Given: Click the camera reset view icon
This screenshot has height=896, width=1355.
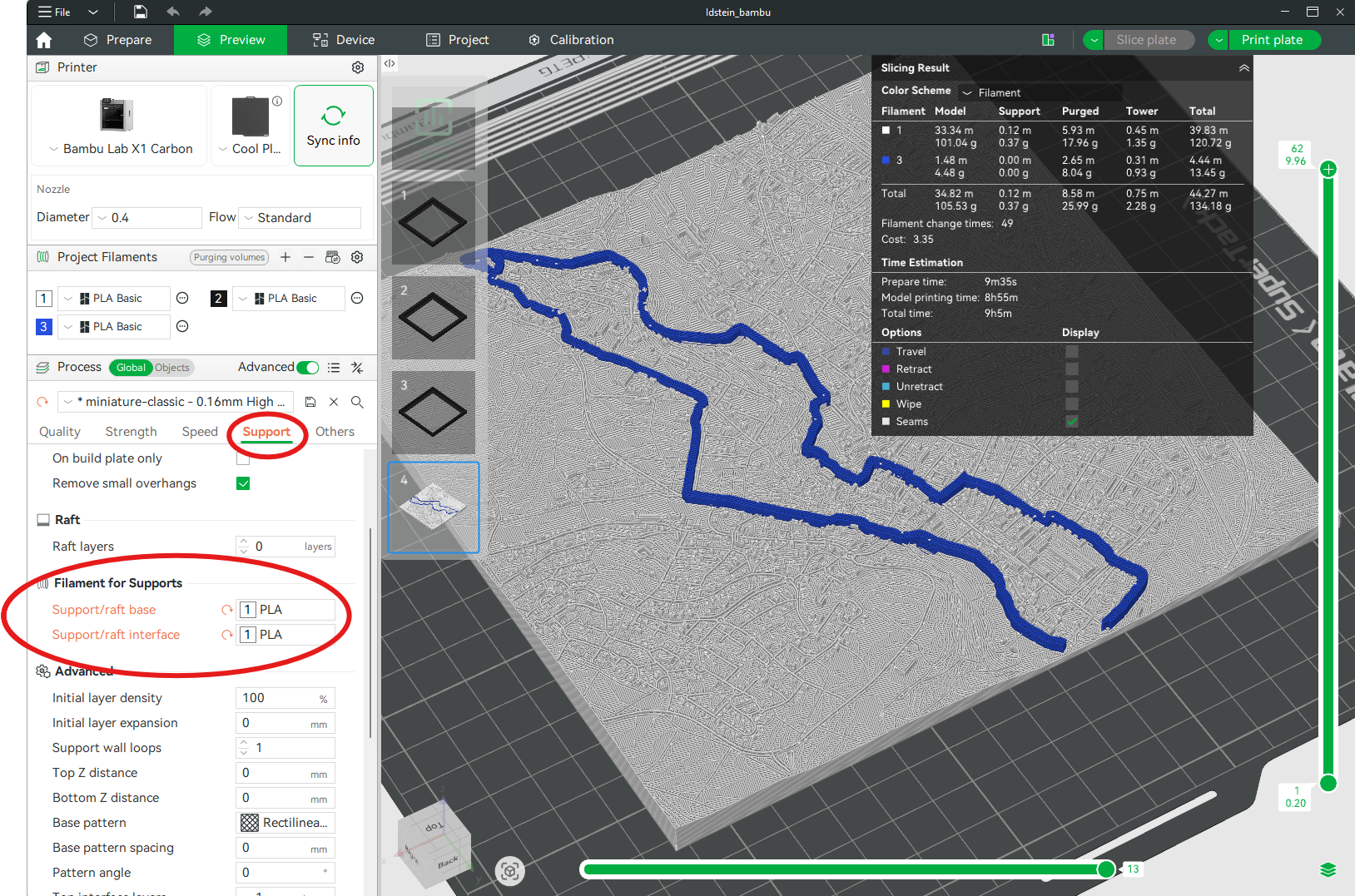Looking at the screenshot, I should 510,871.
